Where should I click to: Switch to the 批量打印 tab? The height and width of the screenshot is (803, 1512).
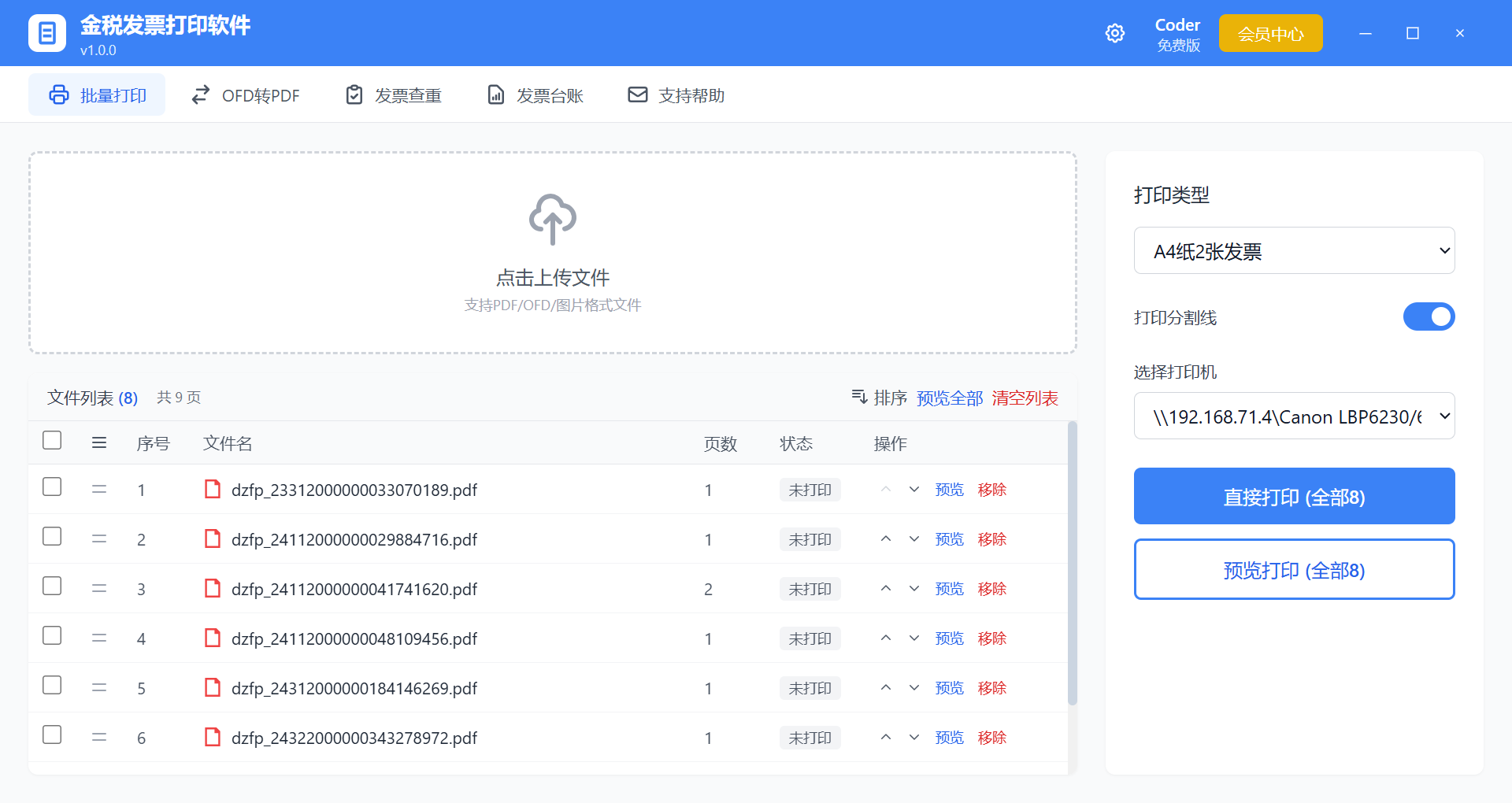coord(96,94)
